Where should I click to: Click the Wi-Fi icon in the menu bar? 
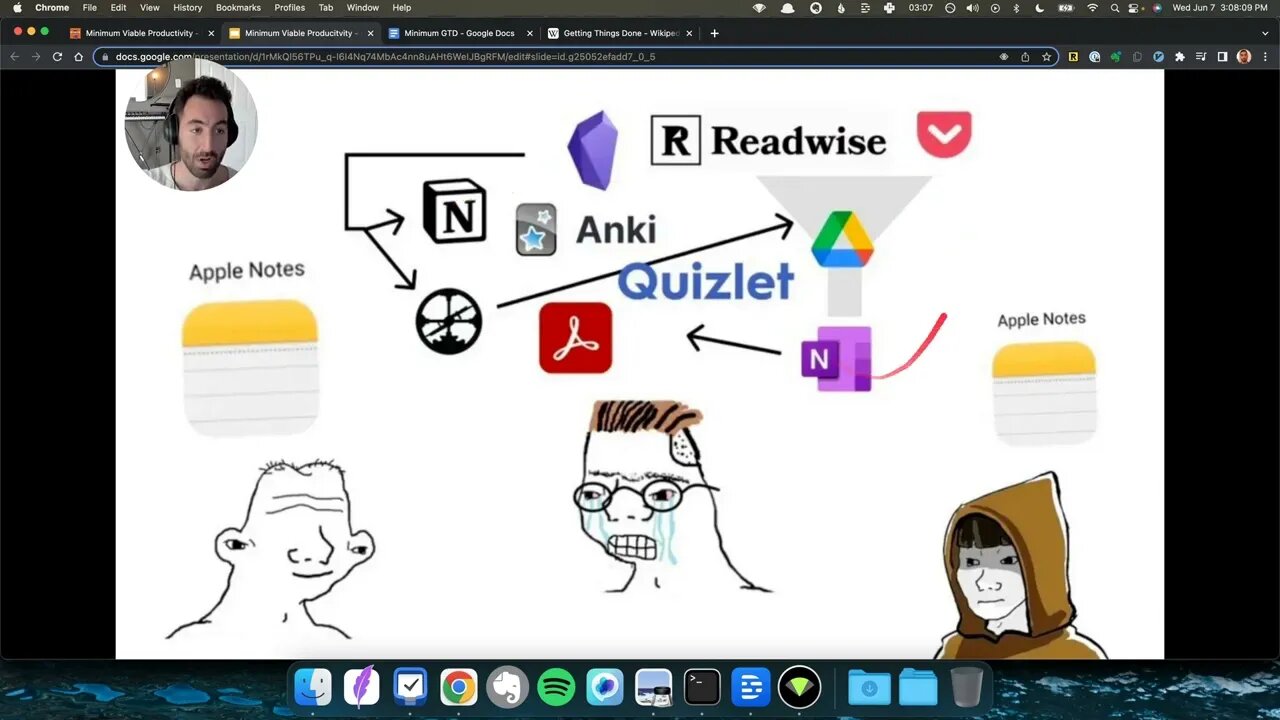pyautogui.click(x=1092, y=7)
